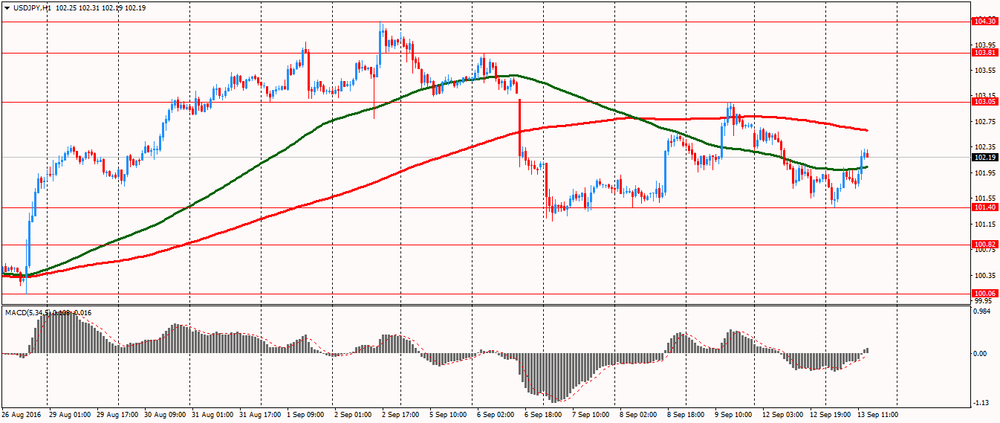The image size is (1000, 423).
Task: Click the 103.95 price scale value
Action: point(984,45)
